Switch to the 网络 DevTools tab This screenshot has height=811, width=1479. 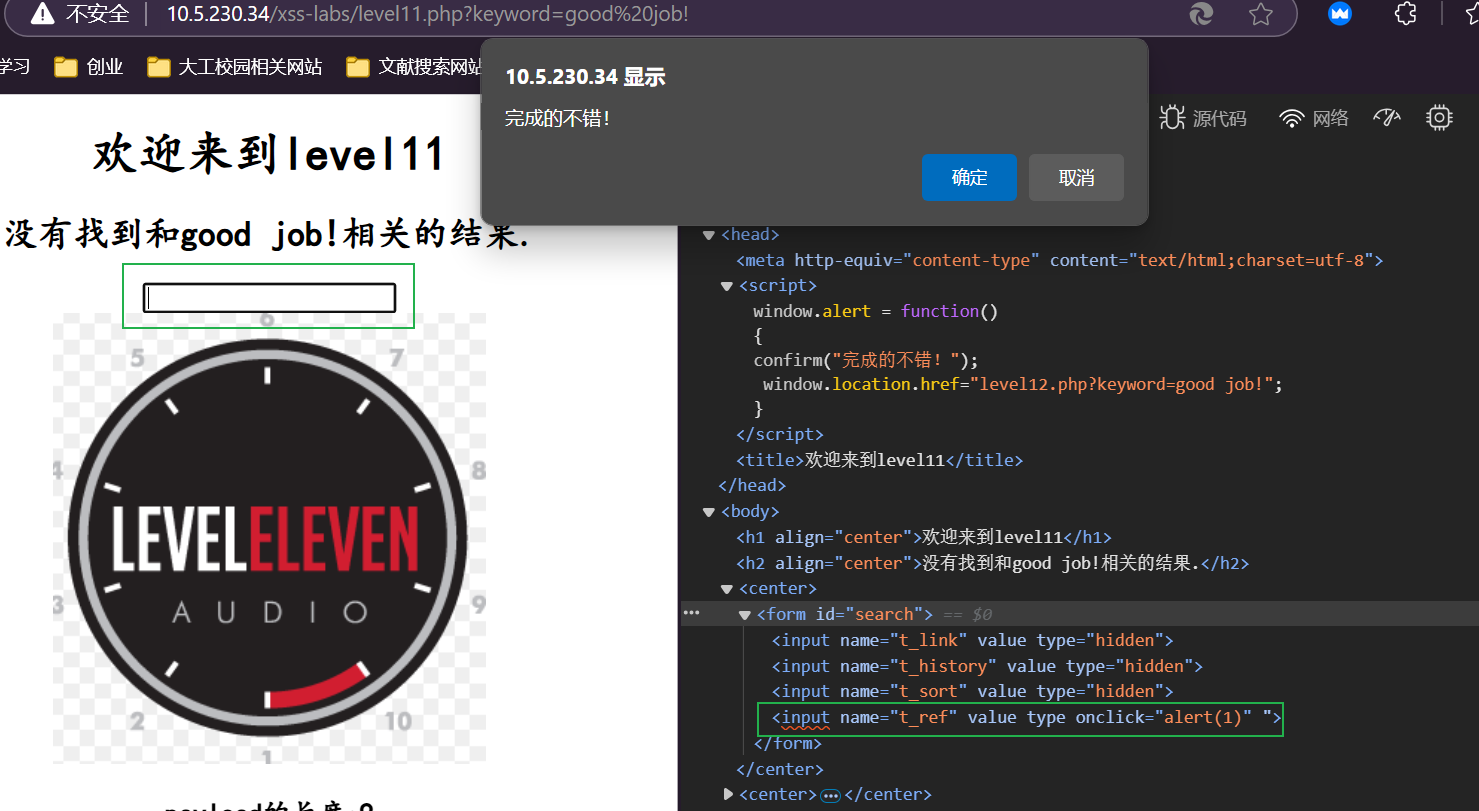(1314, 118)
